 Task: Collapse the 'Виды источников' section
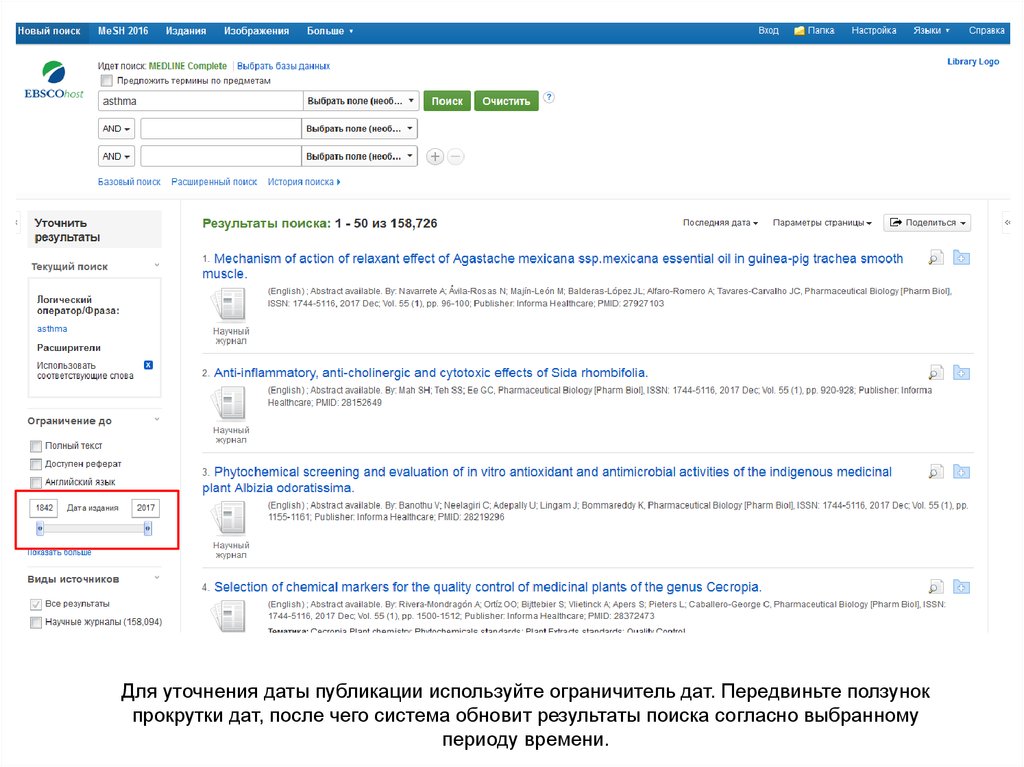click(157, 578)
